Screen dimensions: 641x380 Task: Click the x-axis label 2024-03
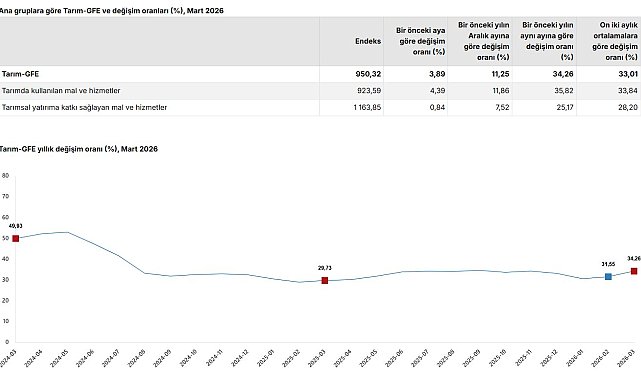[x=8, y=358]
